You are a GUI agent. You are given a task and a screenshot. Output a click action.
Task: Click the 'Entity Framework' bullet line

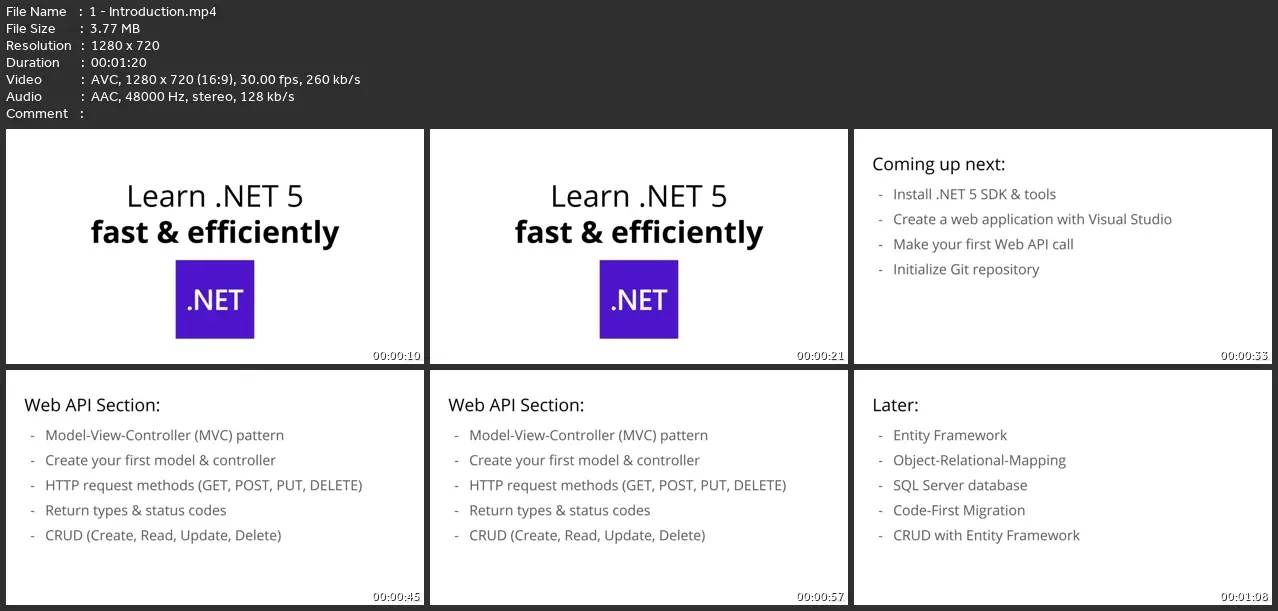pos(950,435)
